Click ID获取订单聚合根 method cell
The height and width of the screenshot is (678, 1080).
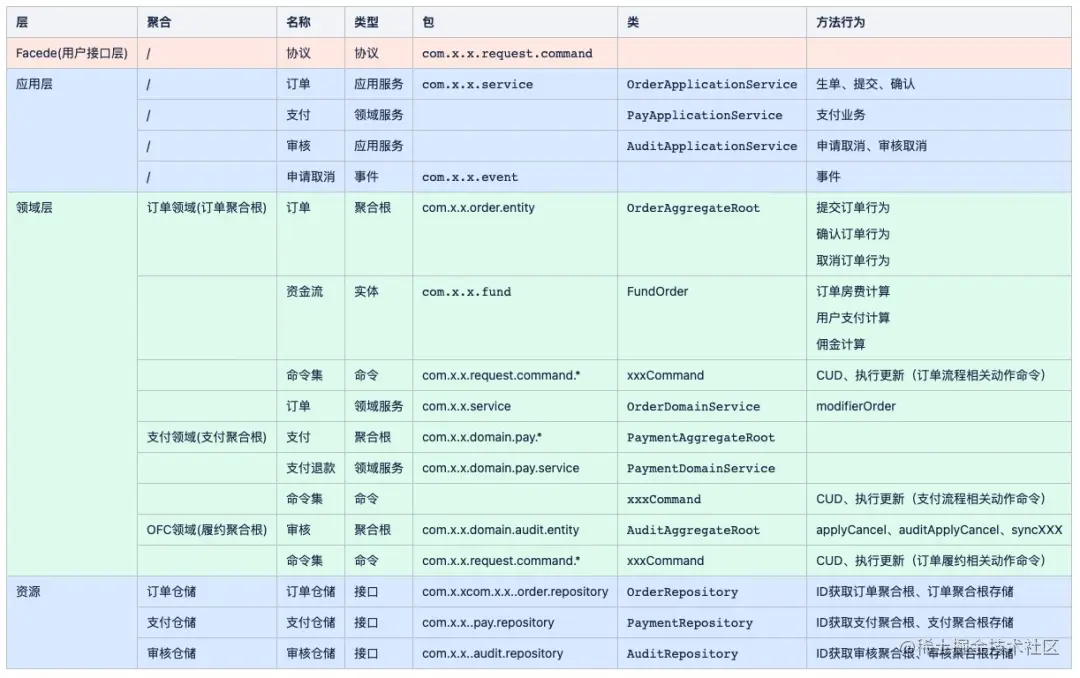click(x=939, y=591)
